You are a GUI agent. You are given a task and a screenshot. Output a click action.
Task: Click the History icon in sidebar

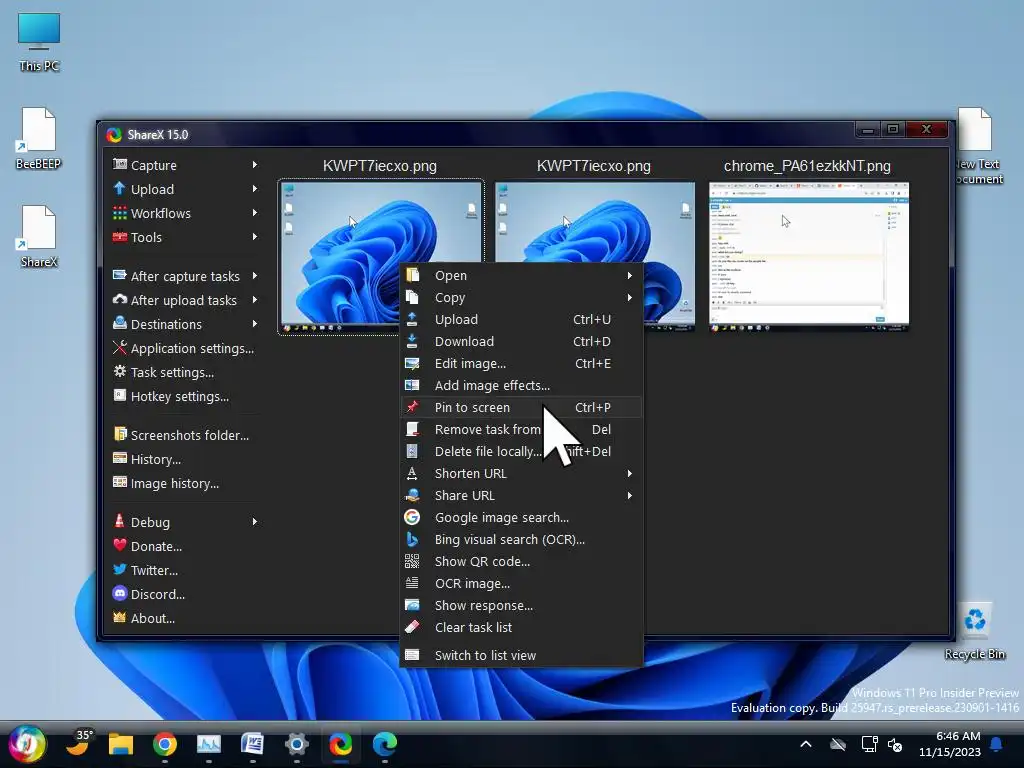pos(120,458)
